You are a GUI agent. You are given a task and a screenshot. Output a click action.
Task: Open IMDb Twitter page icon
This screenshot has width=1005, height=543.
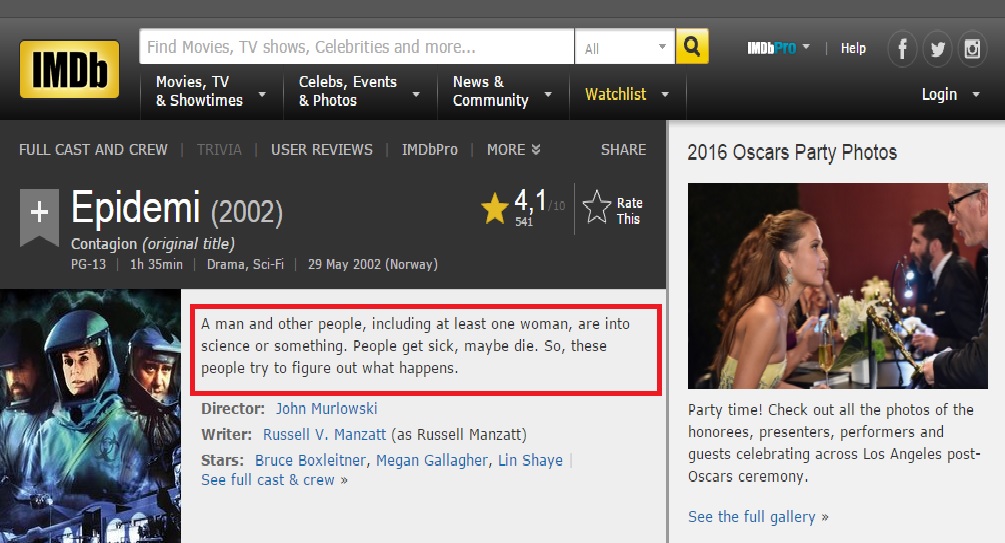point(938,49)
